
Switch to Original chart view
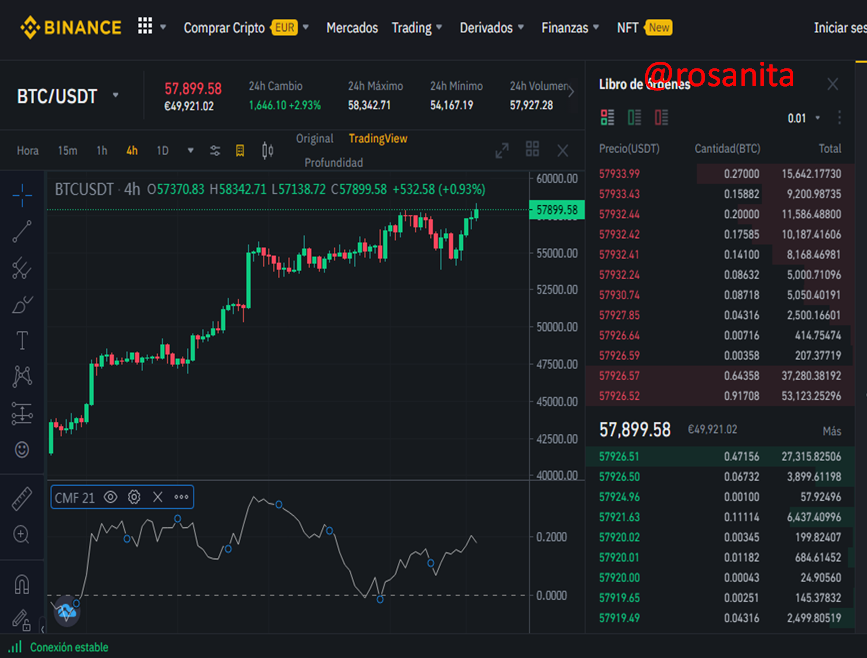315,139
